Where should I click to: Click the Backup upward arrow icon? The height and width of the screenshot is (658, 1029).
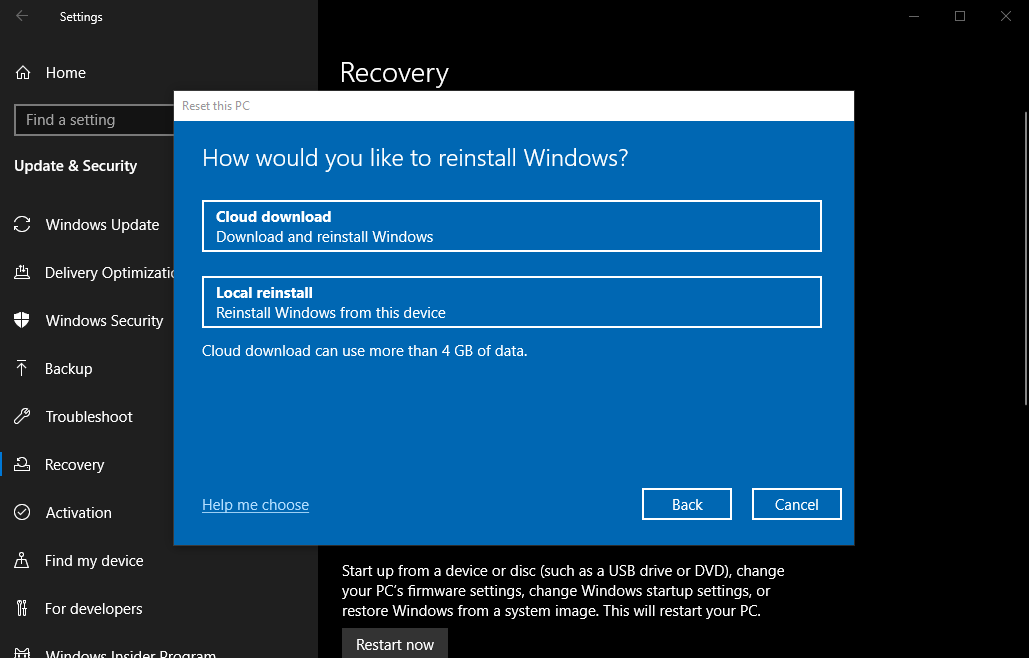click(x=22, y=369)
